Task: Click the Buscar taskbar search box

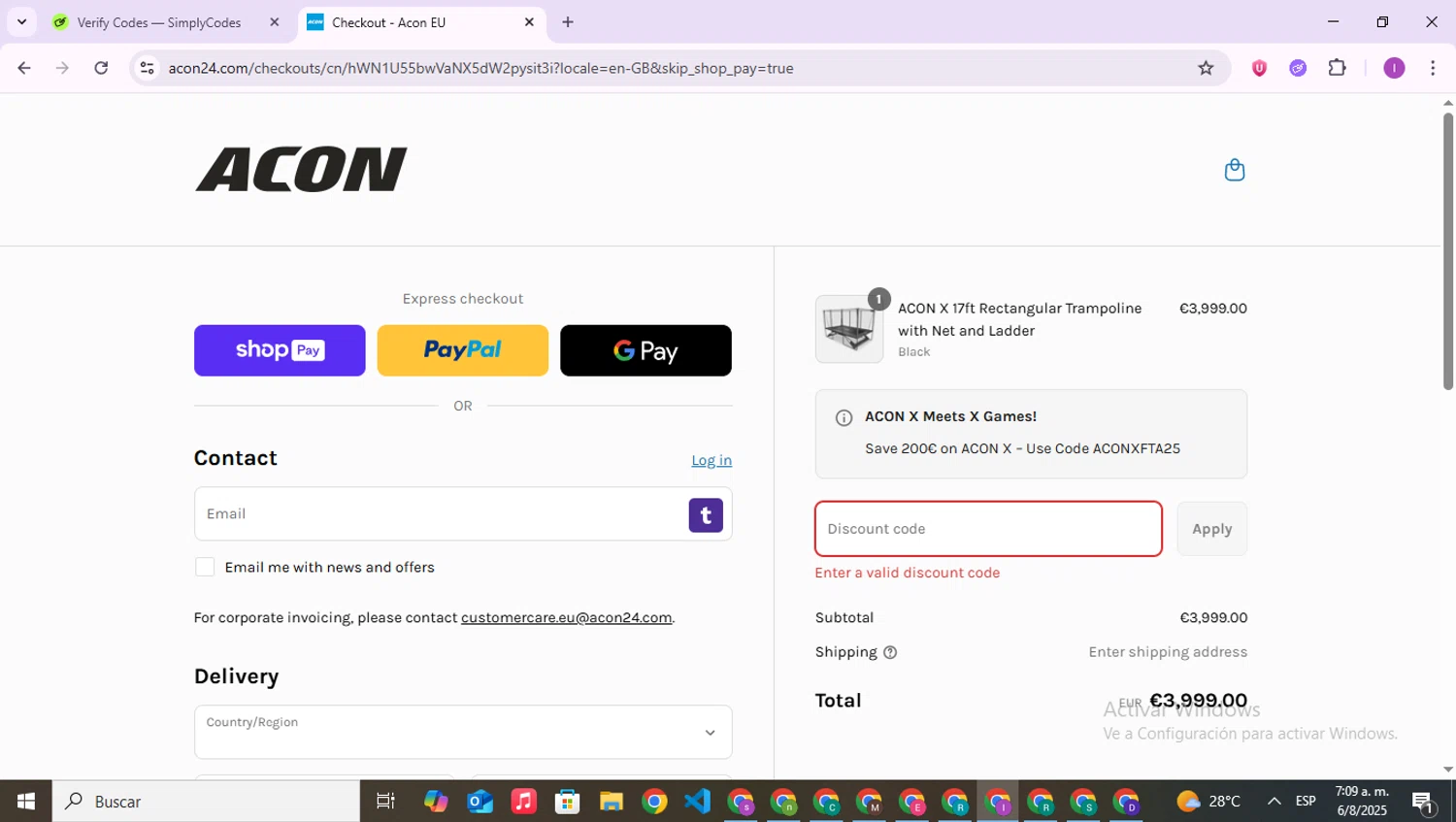Action: [206, 801]
